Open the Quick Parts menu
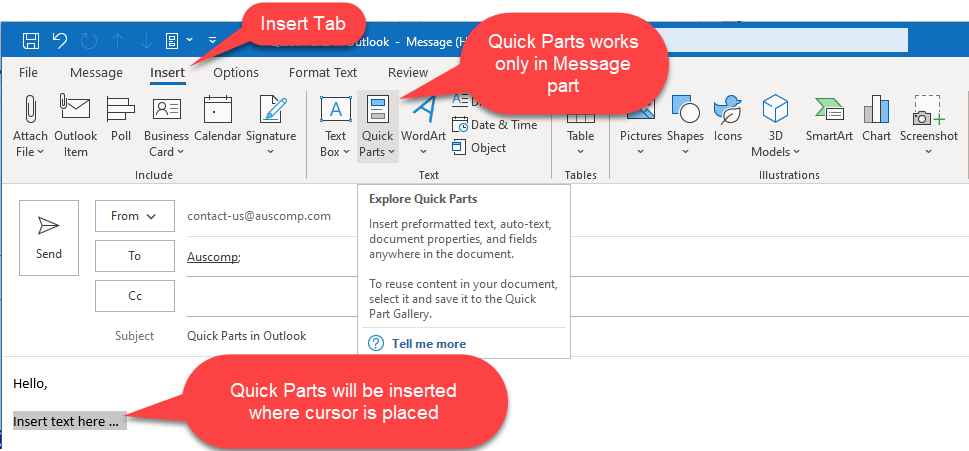This screenshot has height=451, width=969. coord(378,126)
